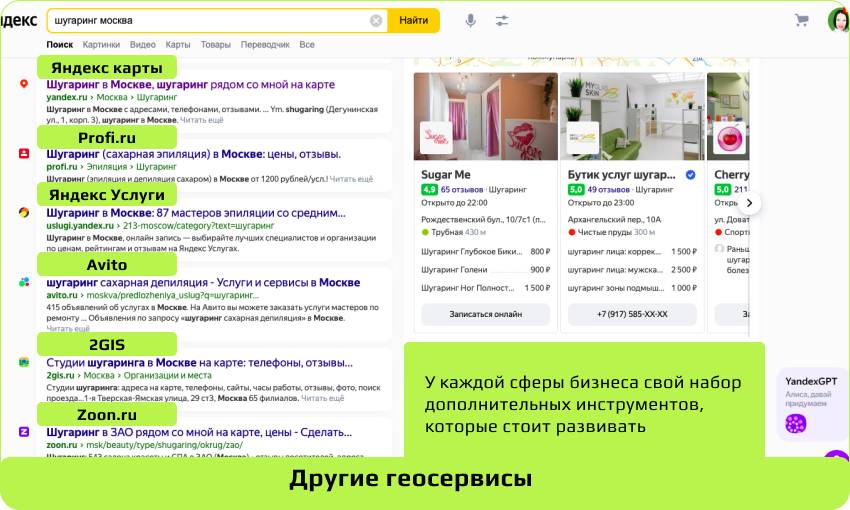The width and height of the screenshot is (850, 510).
Task: Click the Sugar Me logo overlay on photo
Action: click(x=436, y=138)
